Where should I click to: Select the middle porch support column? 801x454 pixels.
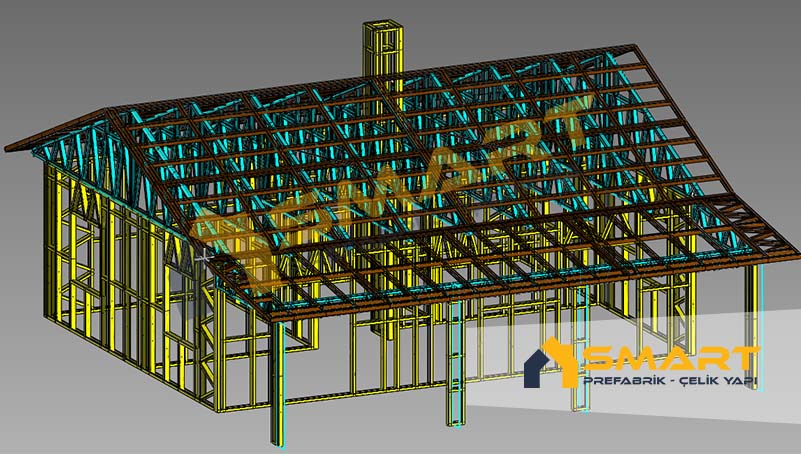point(456,362)
